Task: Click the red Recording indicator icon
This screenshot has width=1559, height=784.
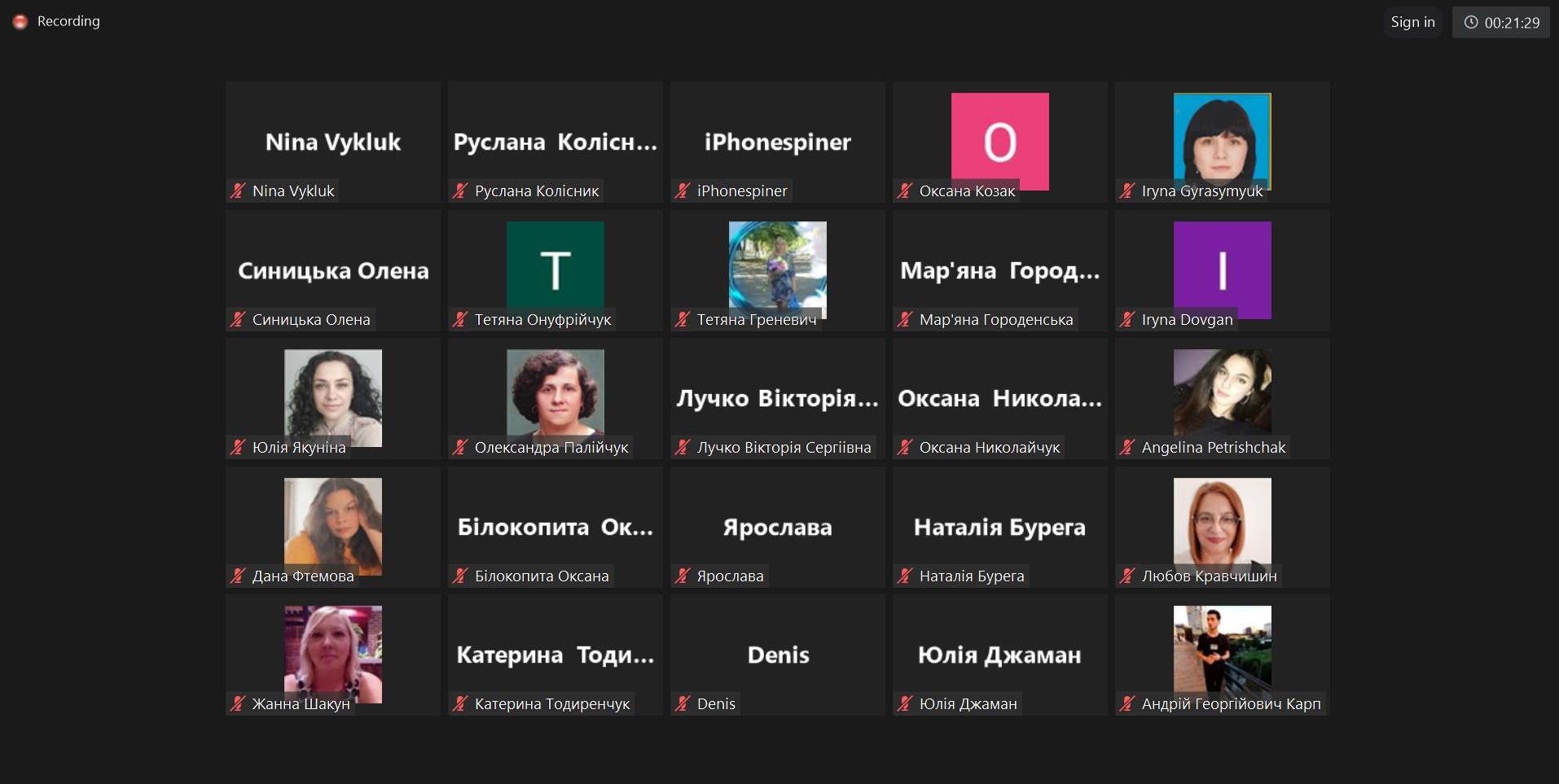Action: click(20, 22)
